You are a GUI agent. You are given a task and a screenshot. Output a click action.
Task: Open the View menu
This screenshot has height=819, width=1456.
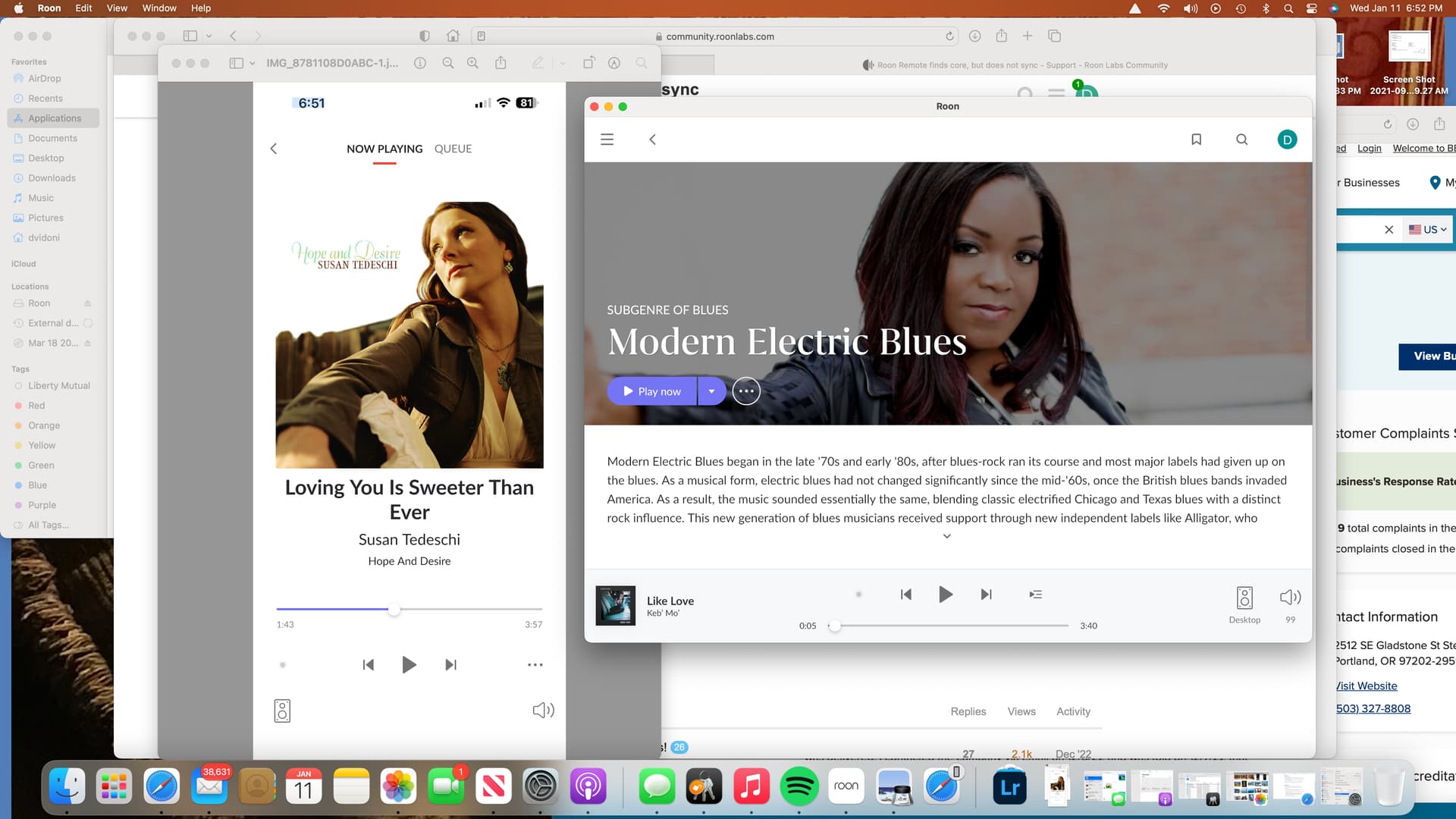(x=117, y=8)
